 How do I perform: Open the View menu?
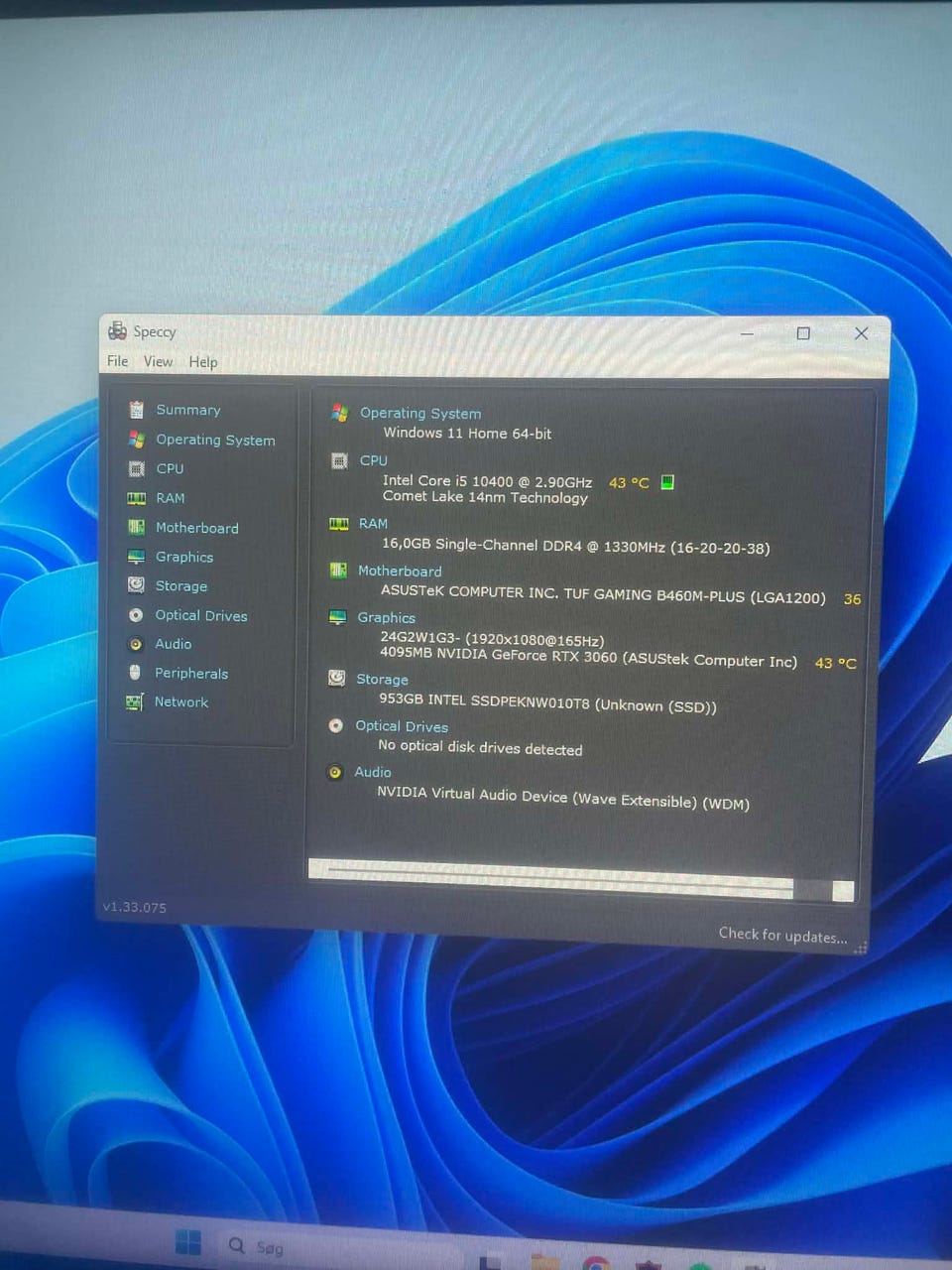point(158,361)
